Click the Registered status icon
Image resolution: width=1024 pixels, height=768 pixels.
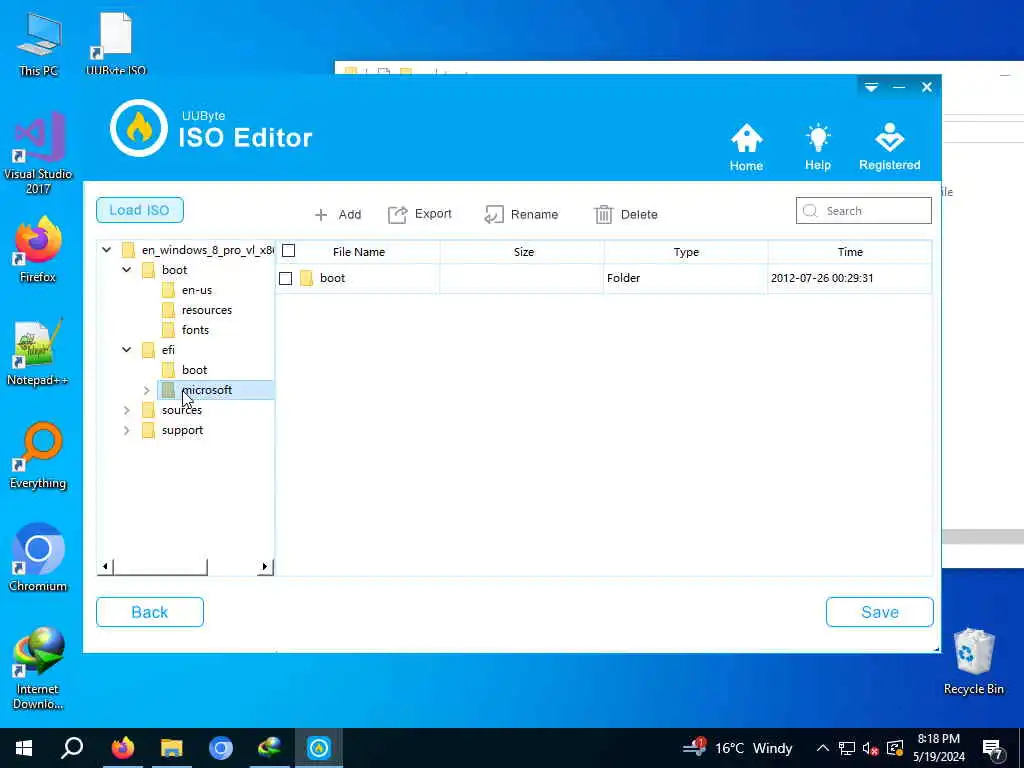pyautogui.click(x=889, y=147)
